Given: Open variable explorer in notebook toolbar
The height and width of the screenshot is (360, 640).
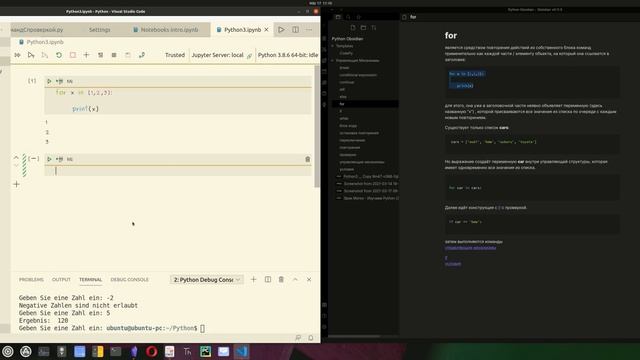Looking at the screenshot, I should pos(100,55).
